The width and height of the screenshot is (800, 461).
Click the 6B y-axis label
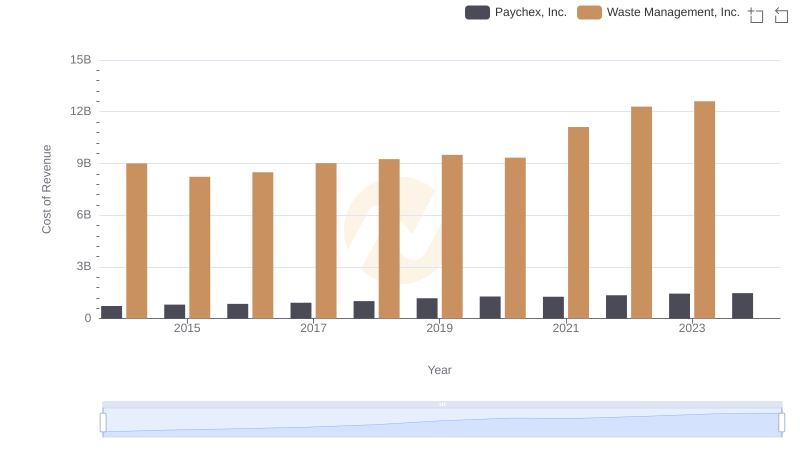pyautogui.click(x=84, y=215)
